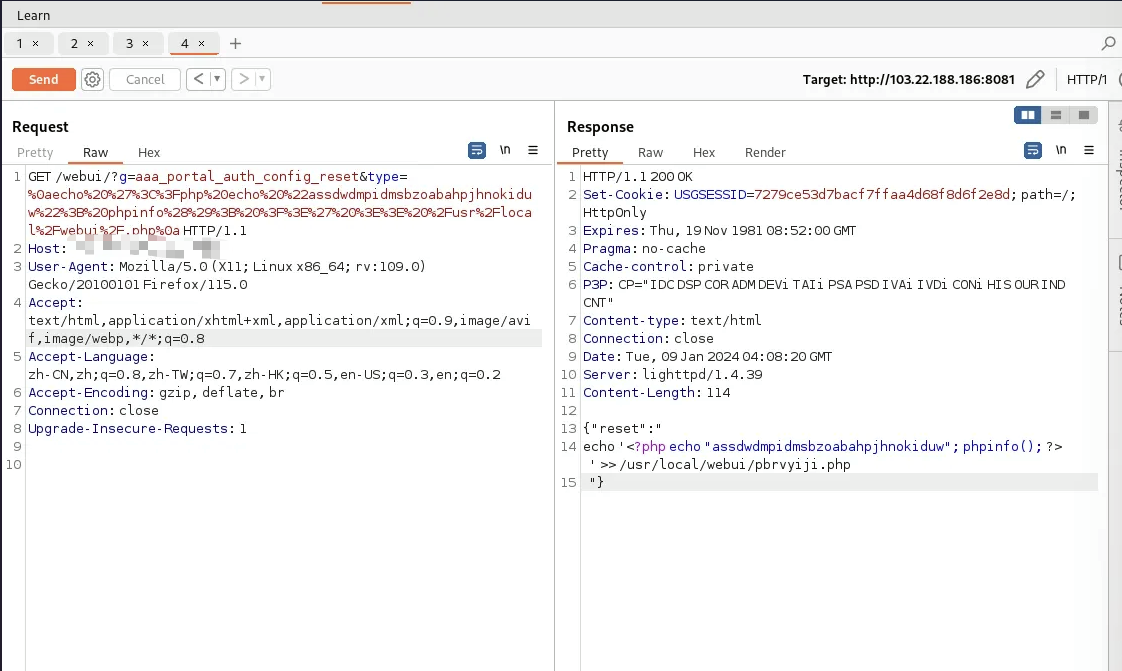Open the Repeater search magnifier
This screenshot has height=671, width=1122.
[1108, 44]
